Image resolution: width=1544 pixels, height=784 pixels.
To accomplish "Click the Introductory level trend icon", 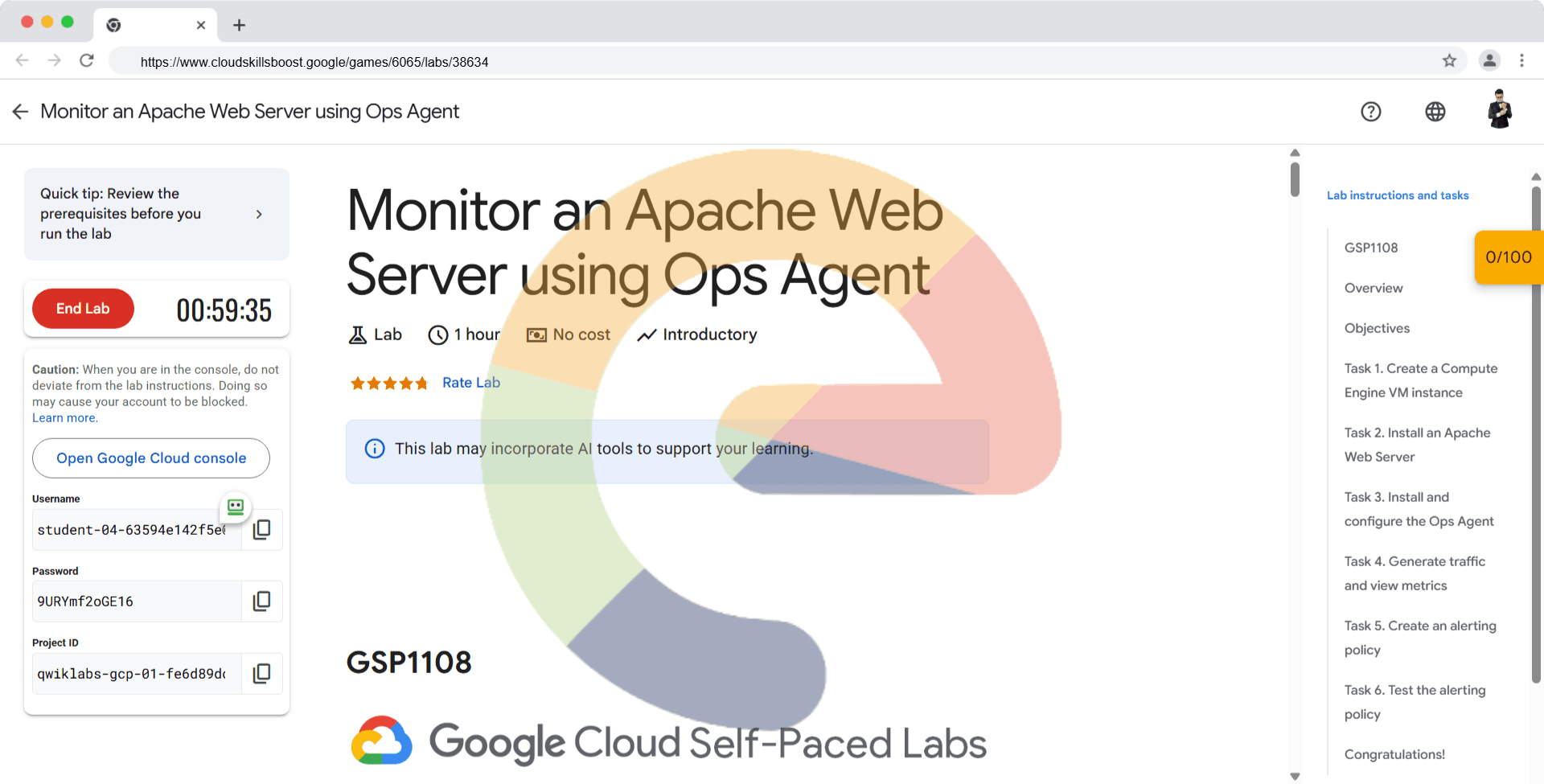I will [647, 335].
